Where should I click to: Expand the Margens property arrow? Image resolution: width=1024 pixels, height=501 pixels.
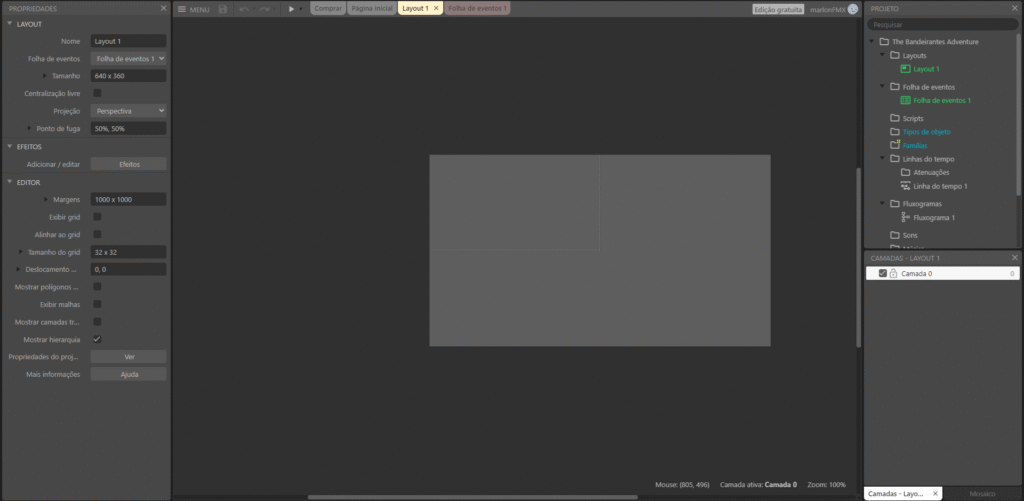pyautogui.click(x=46, y=199)
